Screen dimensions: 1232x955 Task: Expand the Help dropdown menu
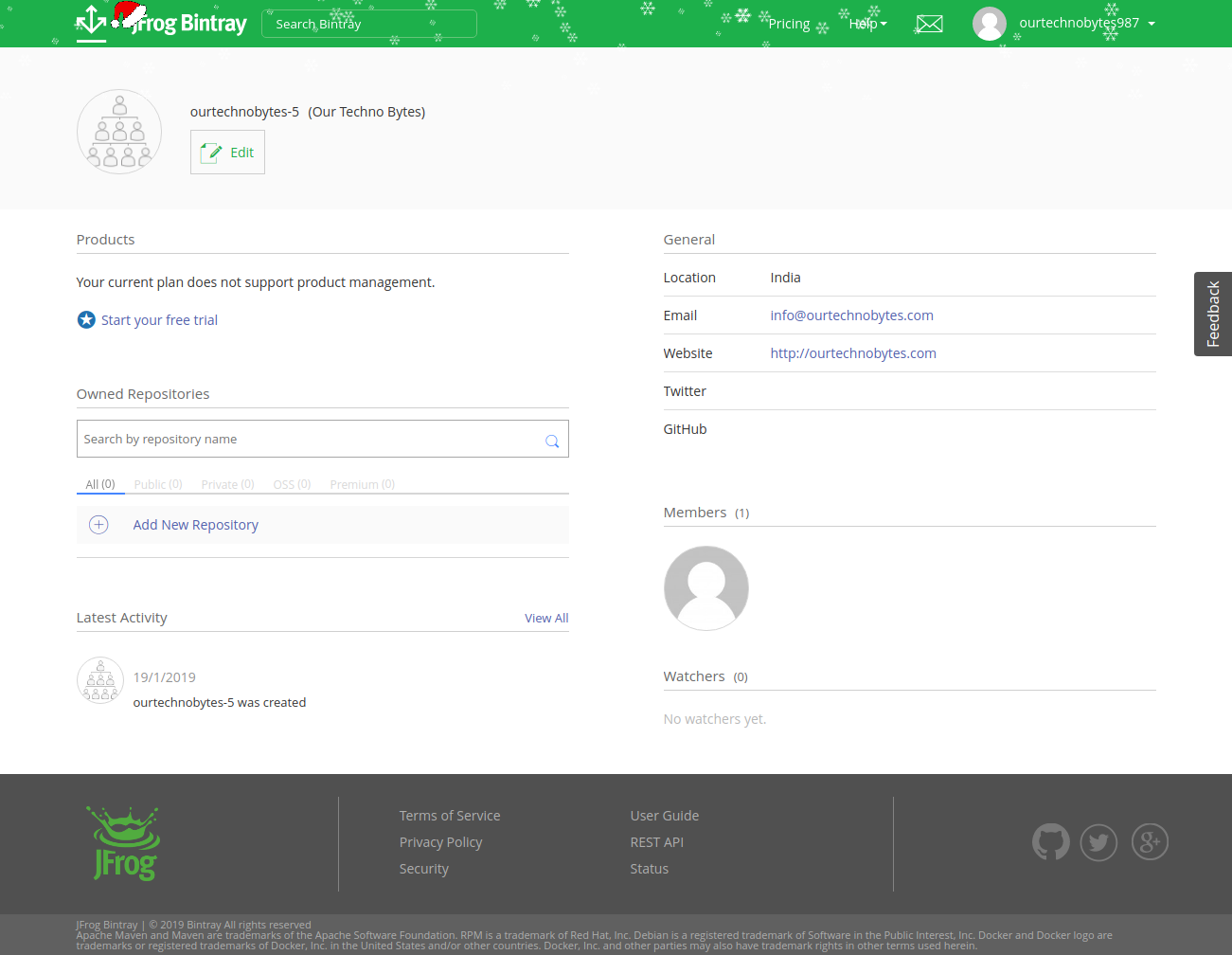point(867,24)
